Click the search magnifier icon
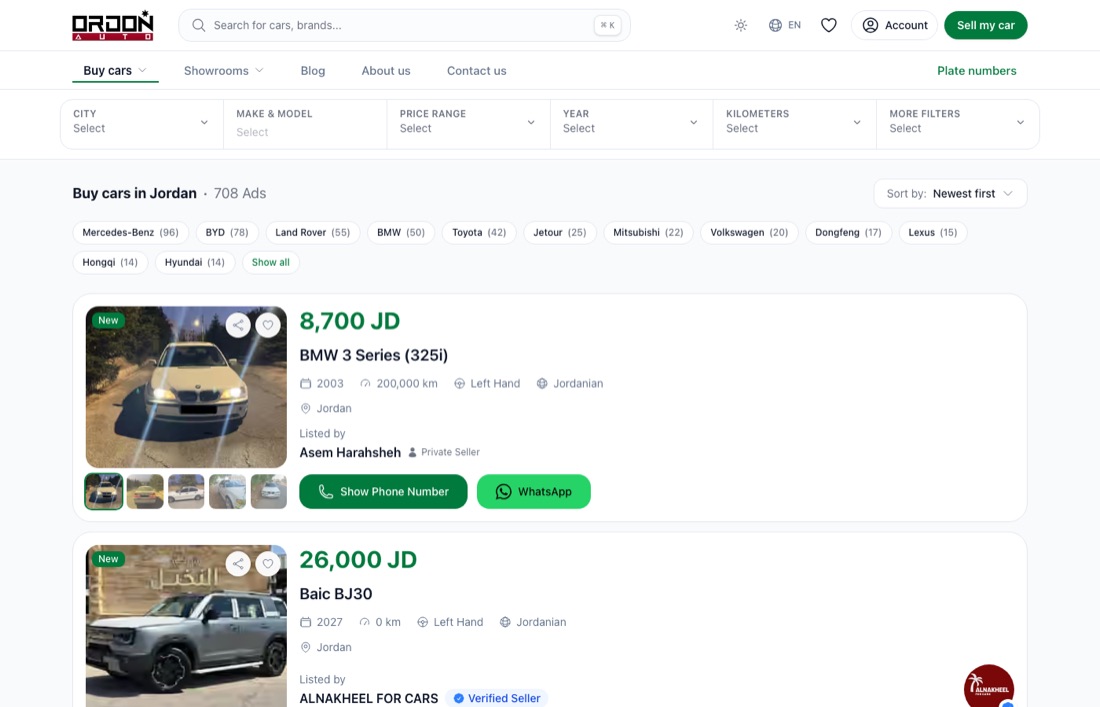This screenshot has width=1100, height=707. pos(199,25)
